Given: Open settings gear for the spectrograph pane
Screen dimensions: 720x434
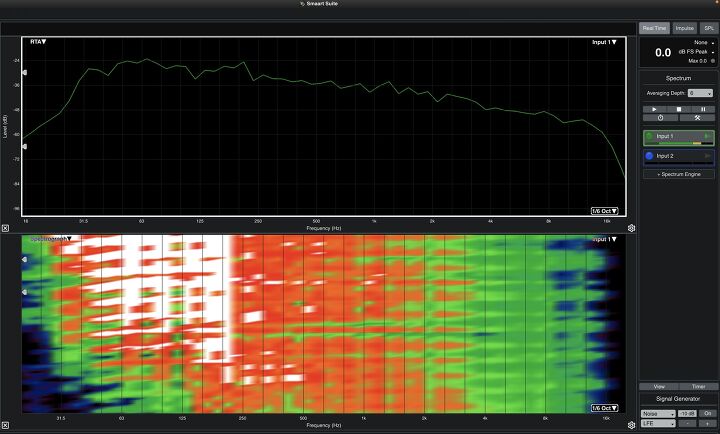Looking at the screenshot, I should click(x=631, y=425).
